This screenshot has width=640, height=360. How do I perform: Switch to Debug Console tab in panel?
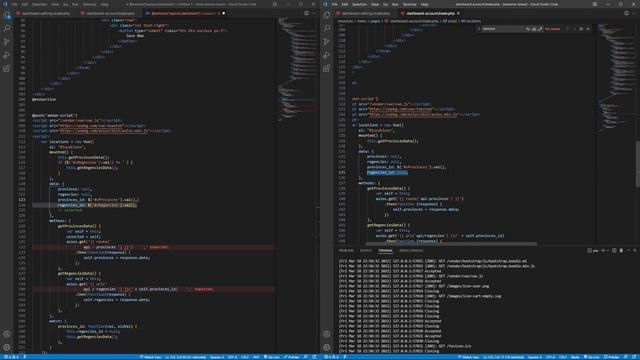tap(411, 251)
